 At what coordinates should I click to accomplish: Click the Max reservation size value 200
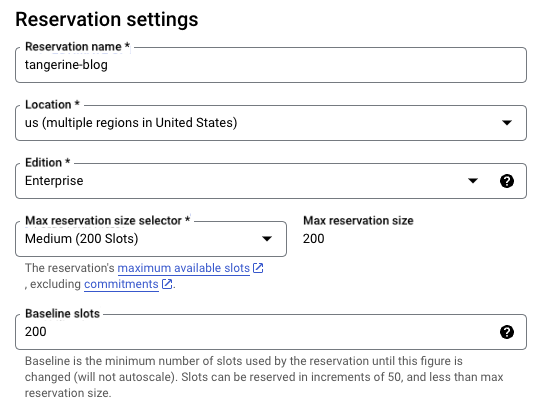coord(314,239)
